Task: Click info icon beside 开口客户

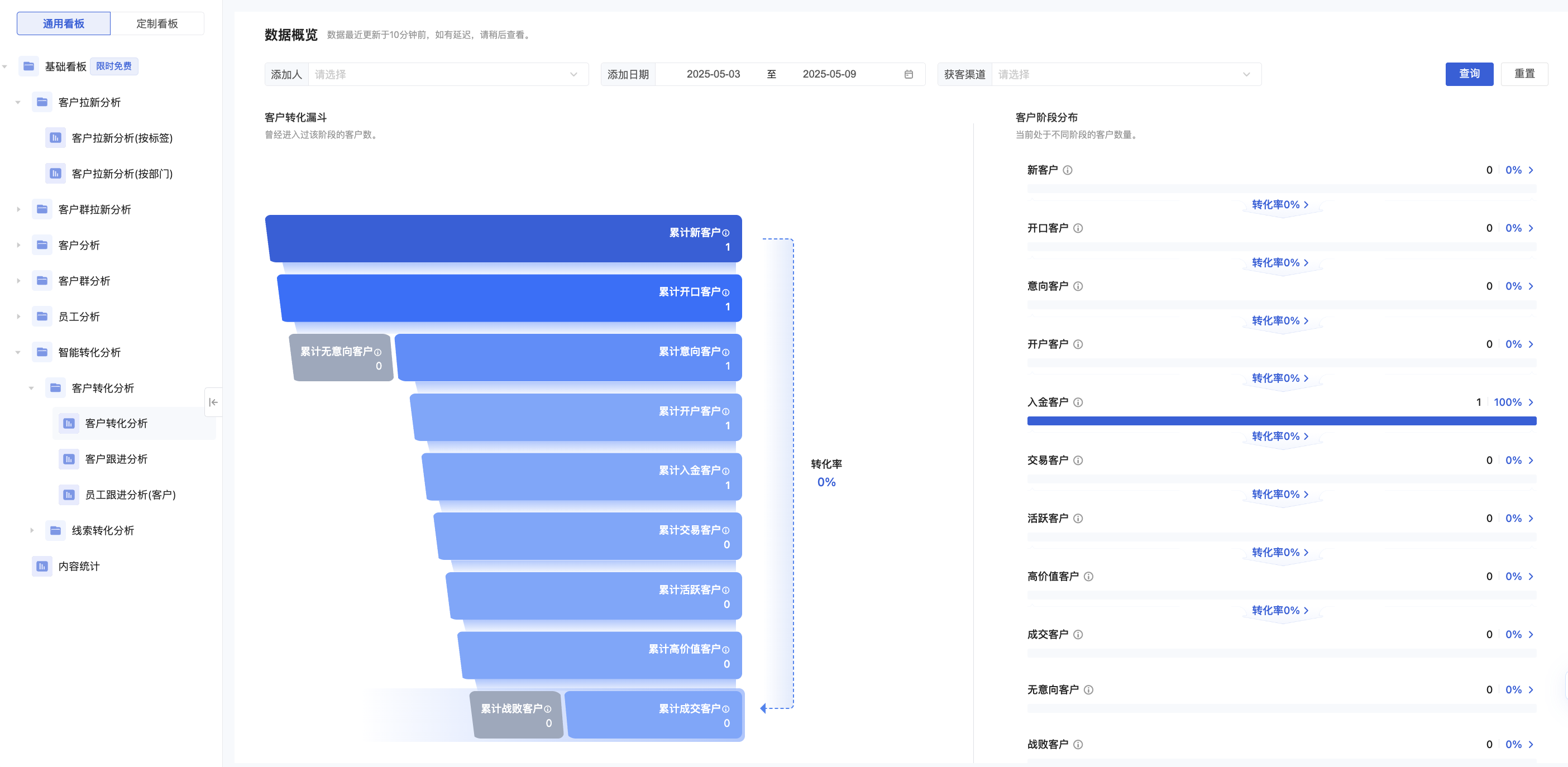Action: coord(1078,228)
